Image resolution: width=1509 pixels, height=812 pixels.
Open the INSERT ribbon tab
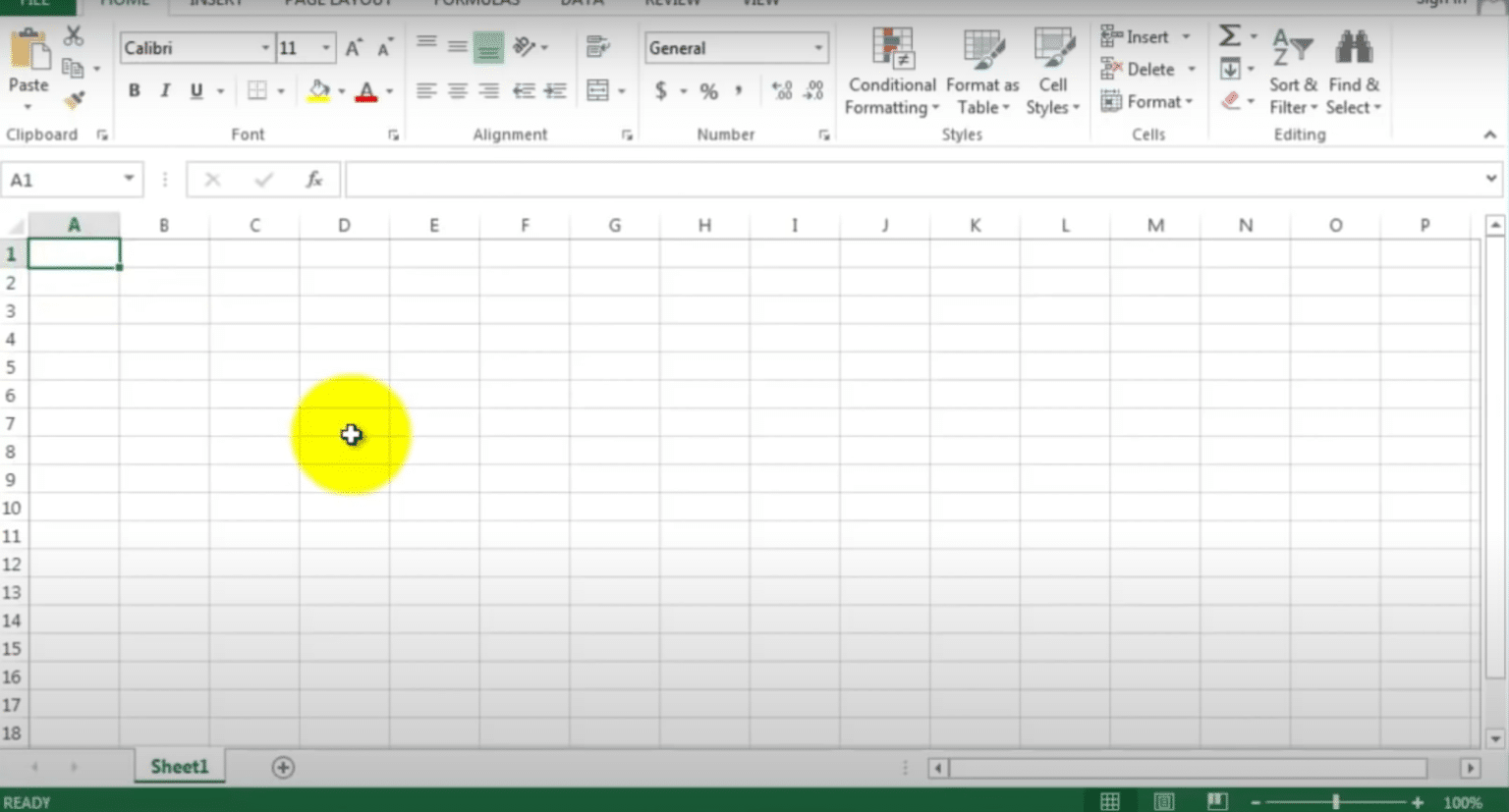pyautogui.click(x=217, y=4)
